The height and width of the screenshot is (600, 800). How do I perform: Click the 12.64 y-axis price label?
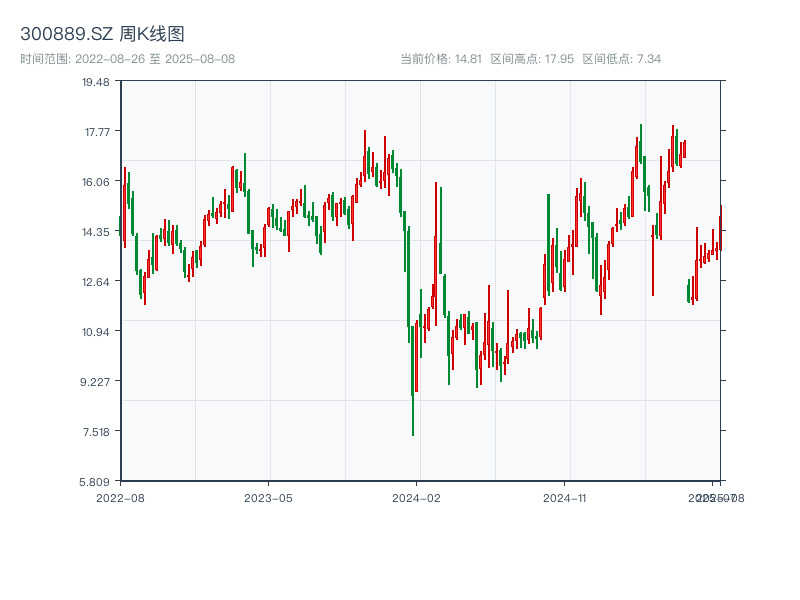pos(96,282)
